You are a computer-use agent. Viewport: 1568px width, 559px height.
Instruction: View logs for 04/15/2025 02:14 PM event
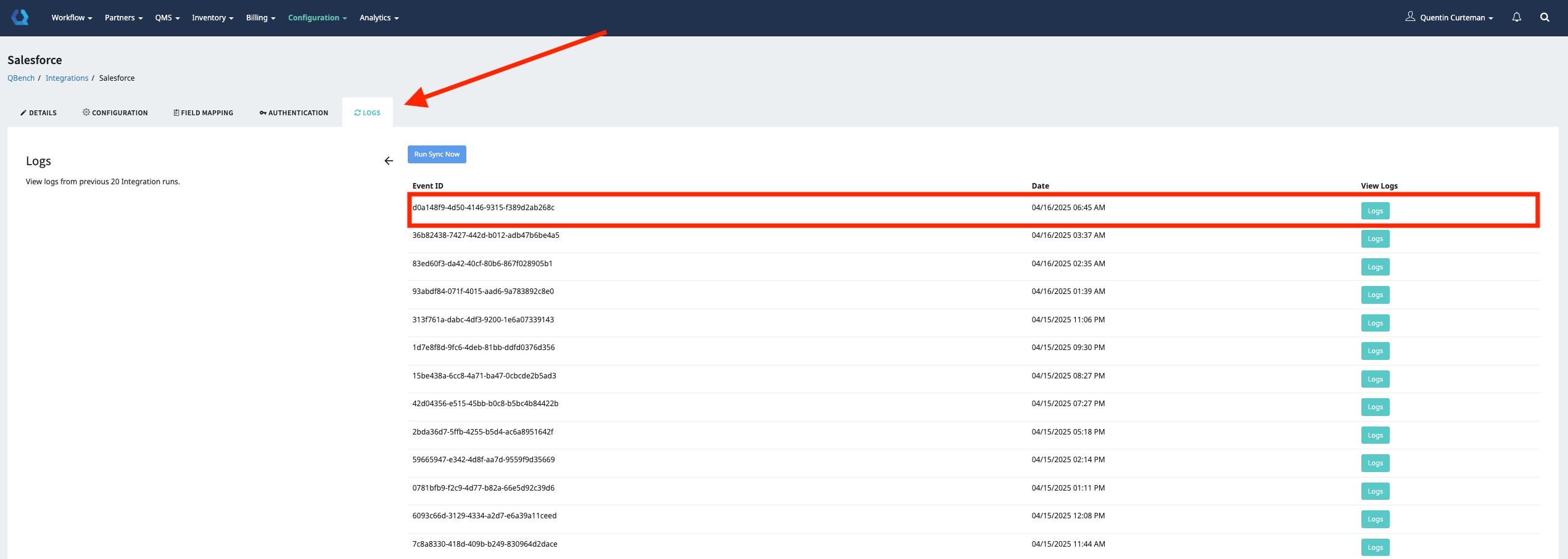tap(1375, 463)
